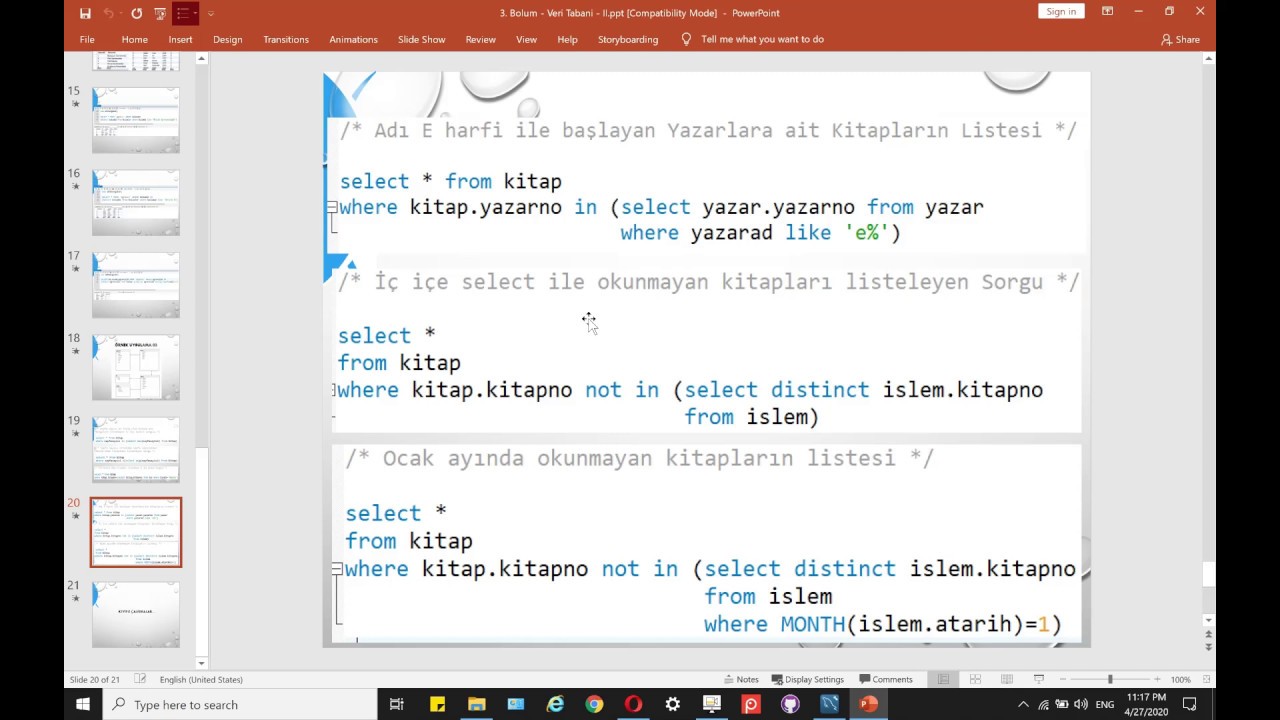Click the 100% zoom level
This screenshot has height=720, width=1280.
[x=1180, y=680]
